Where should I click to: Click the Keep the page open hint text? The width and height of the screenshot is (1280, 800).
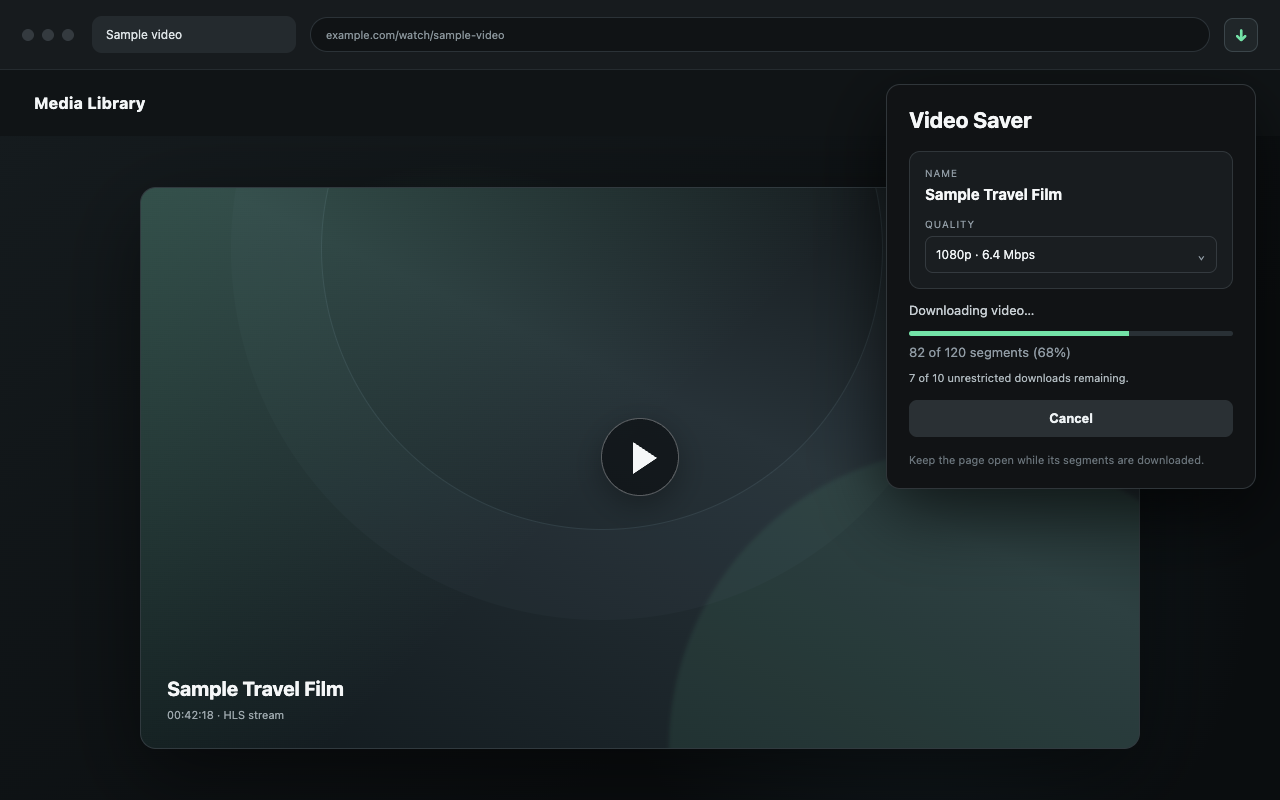(1056, 461)
